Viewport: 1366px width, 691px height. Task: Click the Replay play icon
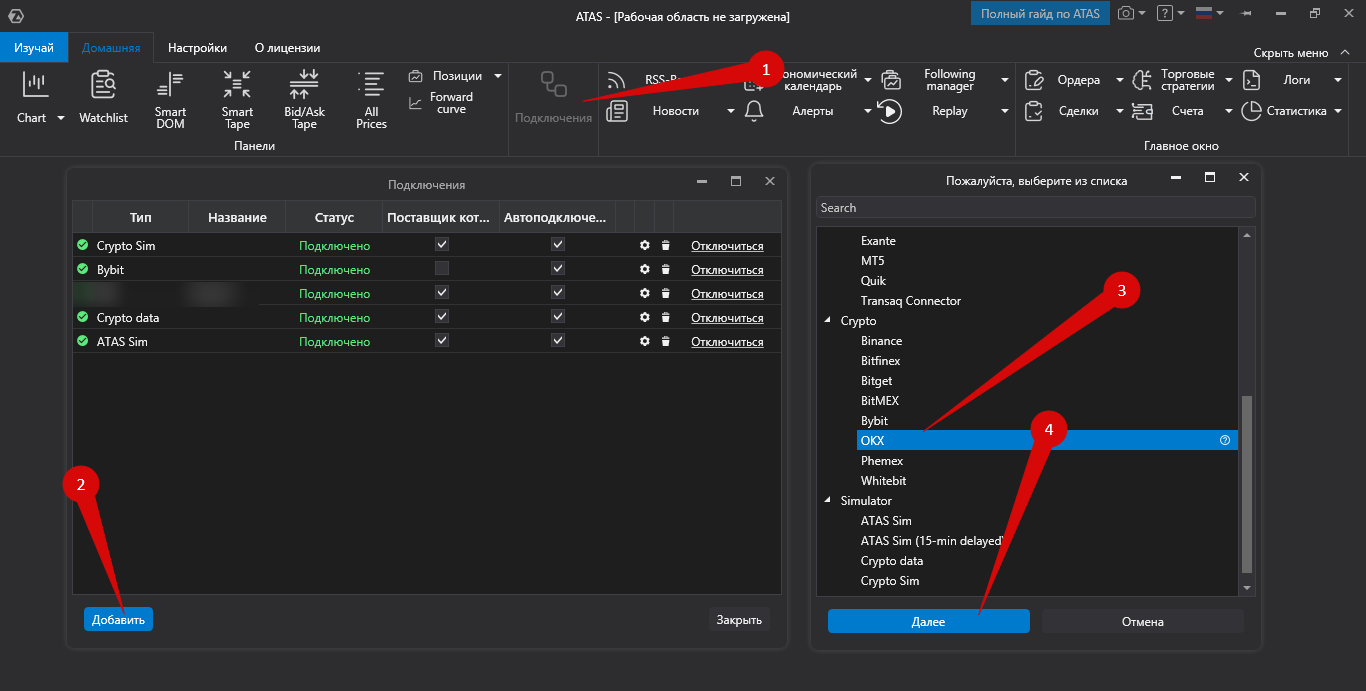(x=890, y=111)
